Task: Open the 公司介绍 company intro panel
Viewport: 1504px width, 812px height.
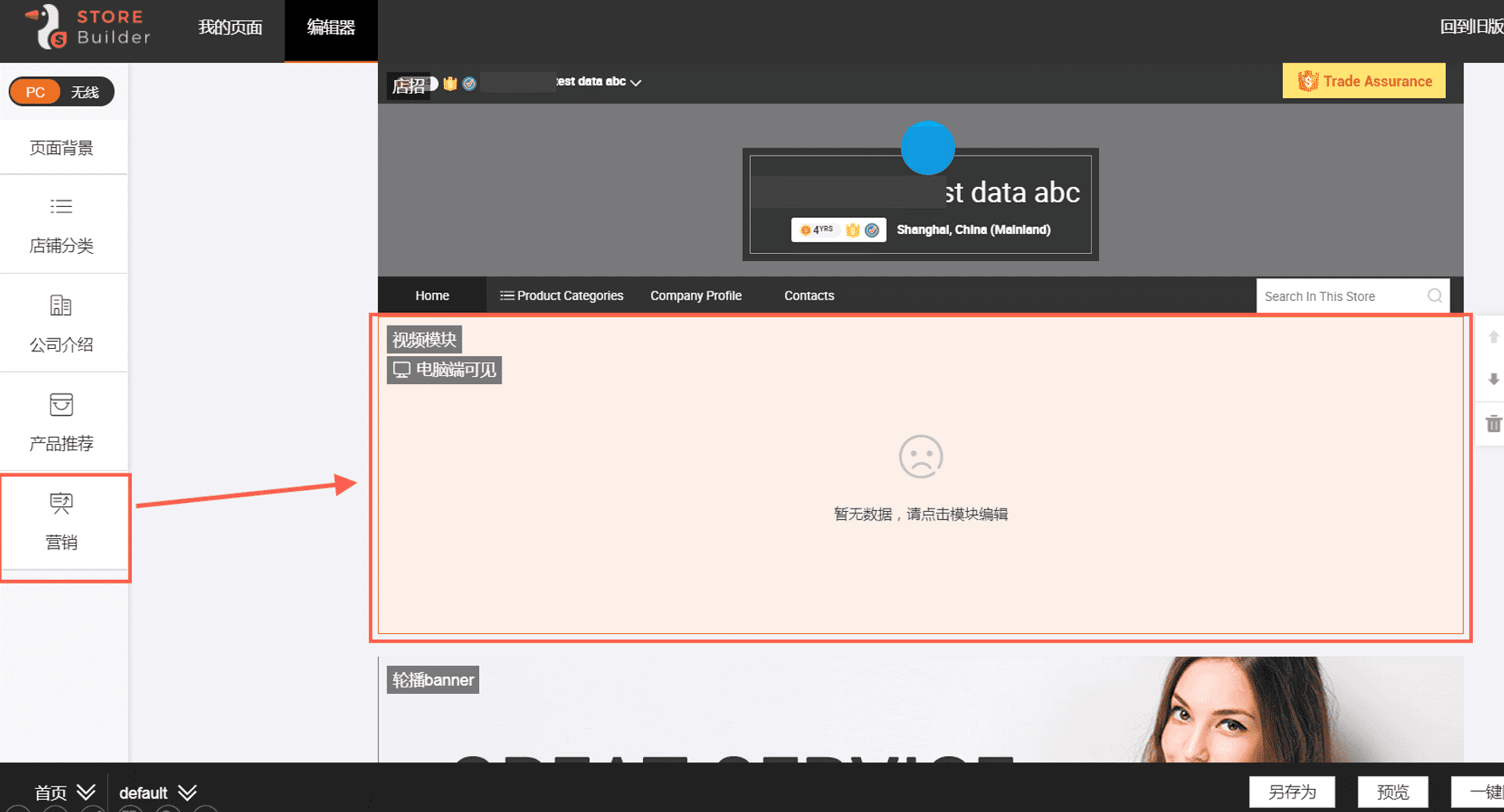Action: click(x=62, y=324)
